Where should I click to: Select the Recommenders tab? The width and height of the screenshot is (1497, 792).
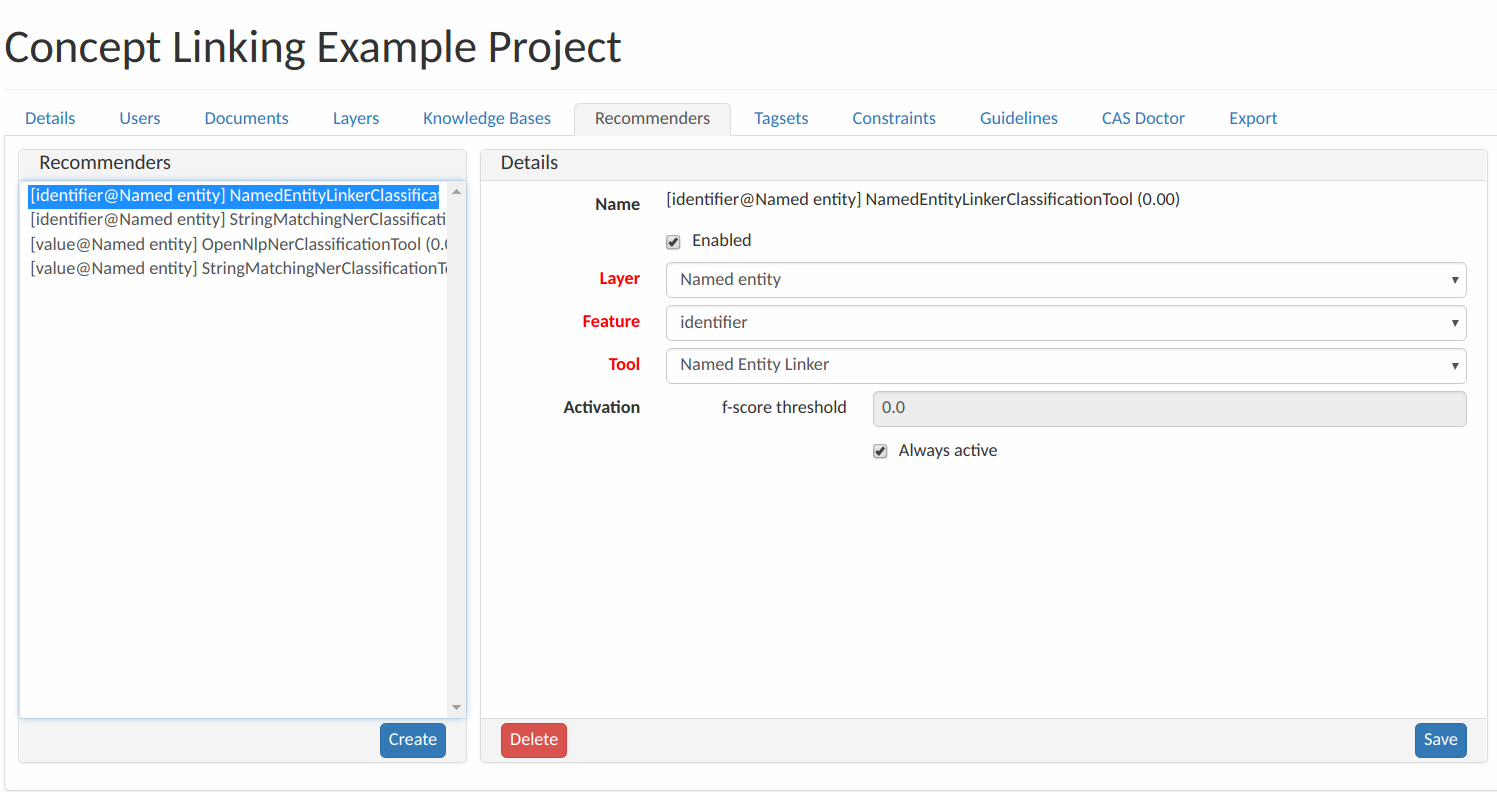pos(652,118)
